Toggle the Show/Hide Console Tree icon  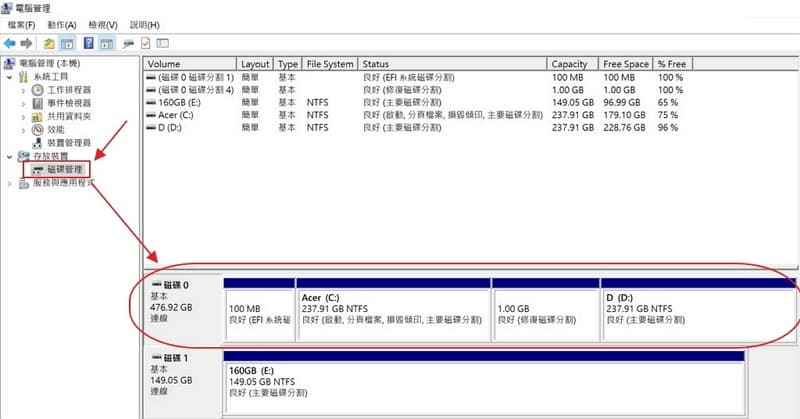[x=67, y=43]
